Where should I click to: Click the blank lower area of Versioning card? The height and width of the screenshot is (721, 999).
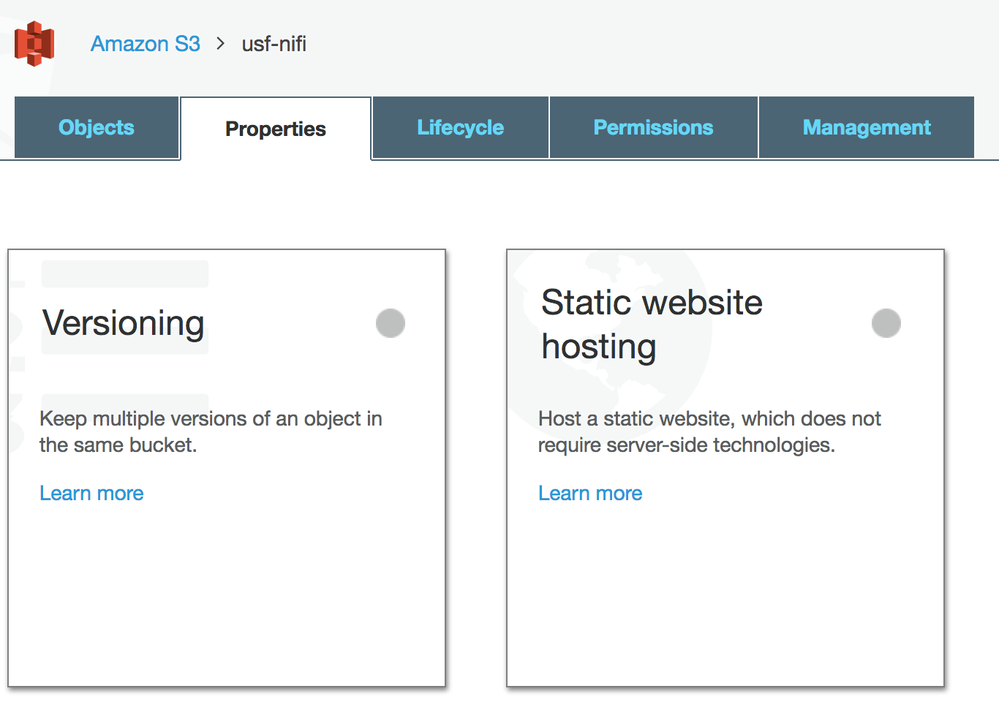[226, 600]
